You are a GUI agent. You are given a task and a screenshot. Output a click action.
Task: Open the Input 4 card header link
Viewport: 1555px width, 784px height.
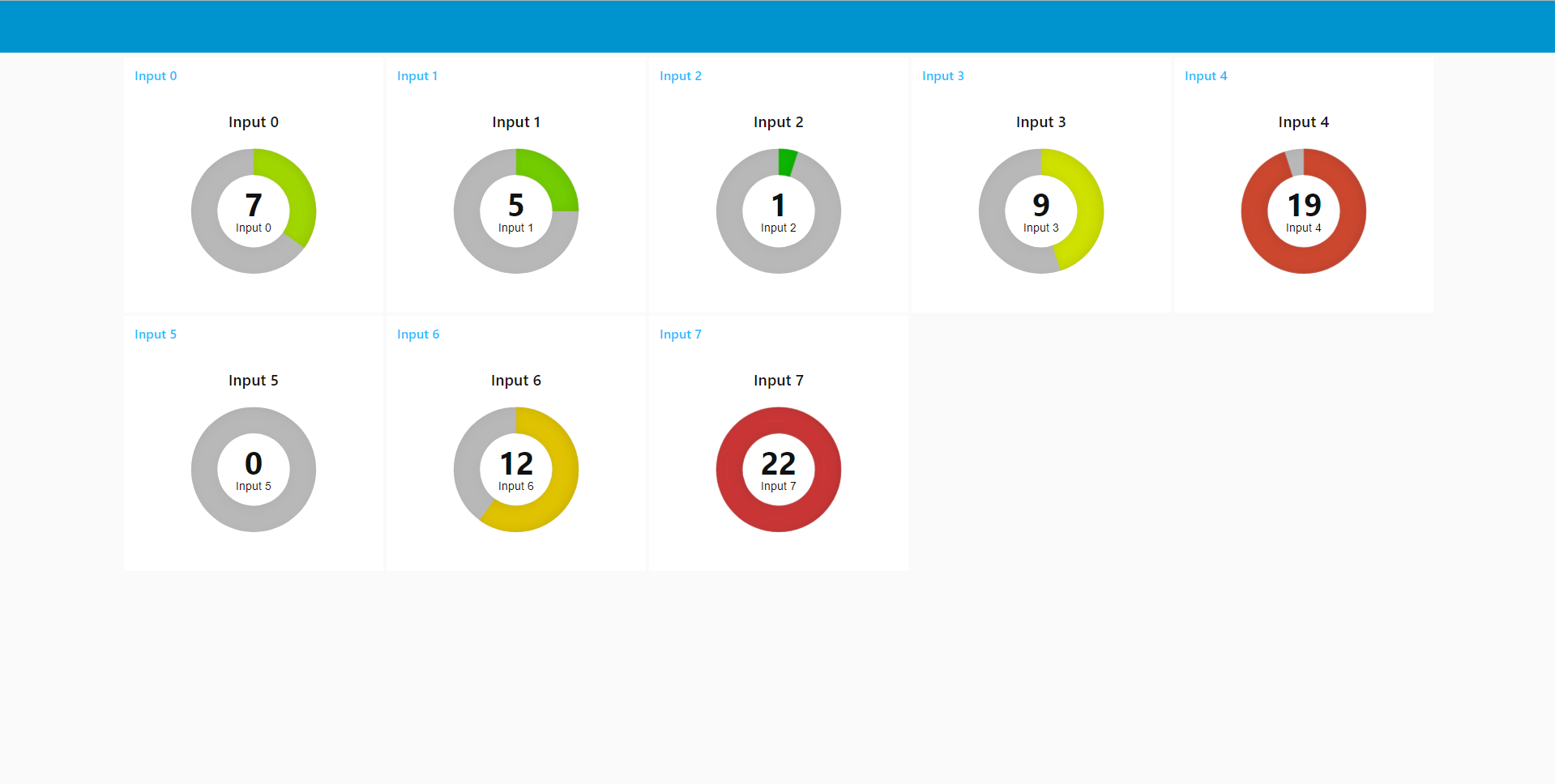[x=1206, y=75]
